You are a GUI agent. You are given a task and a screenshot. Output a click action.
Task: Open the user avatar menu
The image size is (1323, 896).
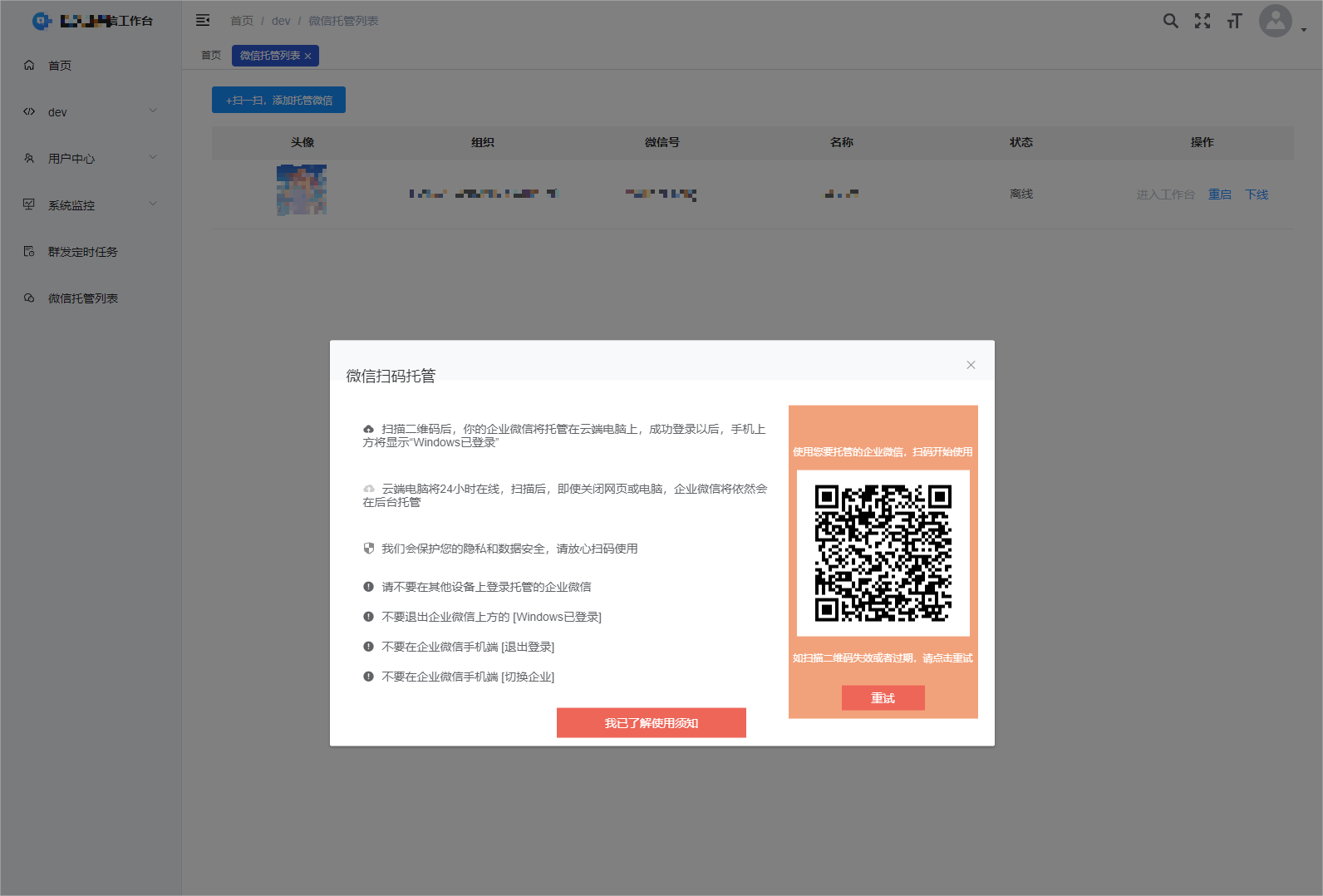(x=1276, y=21)
